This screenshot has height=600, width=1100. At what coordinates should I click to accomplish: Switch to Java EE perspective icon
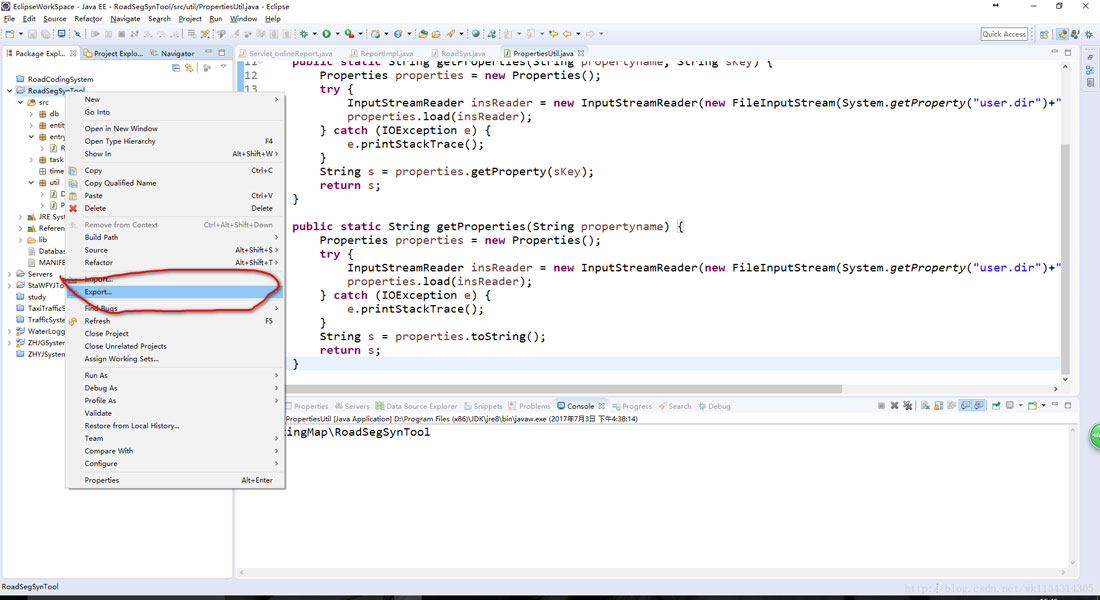[1062, 34]
